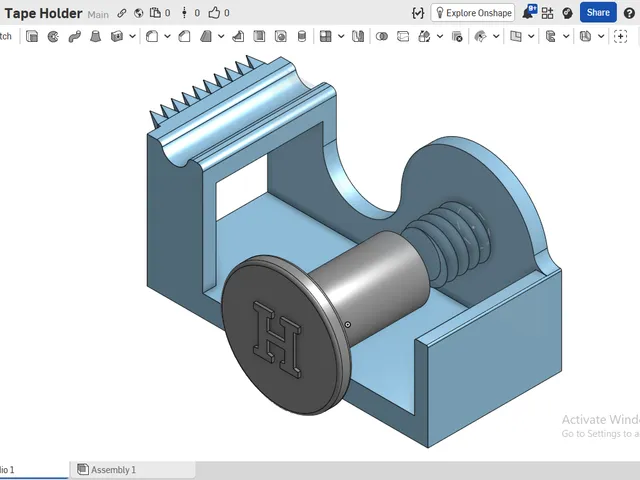Expand the Modify fillet dropdown arrow
The width and height of the screenshot is (640, 480).
pyautogui.click(x=496, y=37)
